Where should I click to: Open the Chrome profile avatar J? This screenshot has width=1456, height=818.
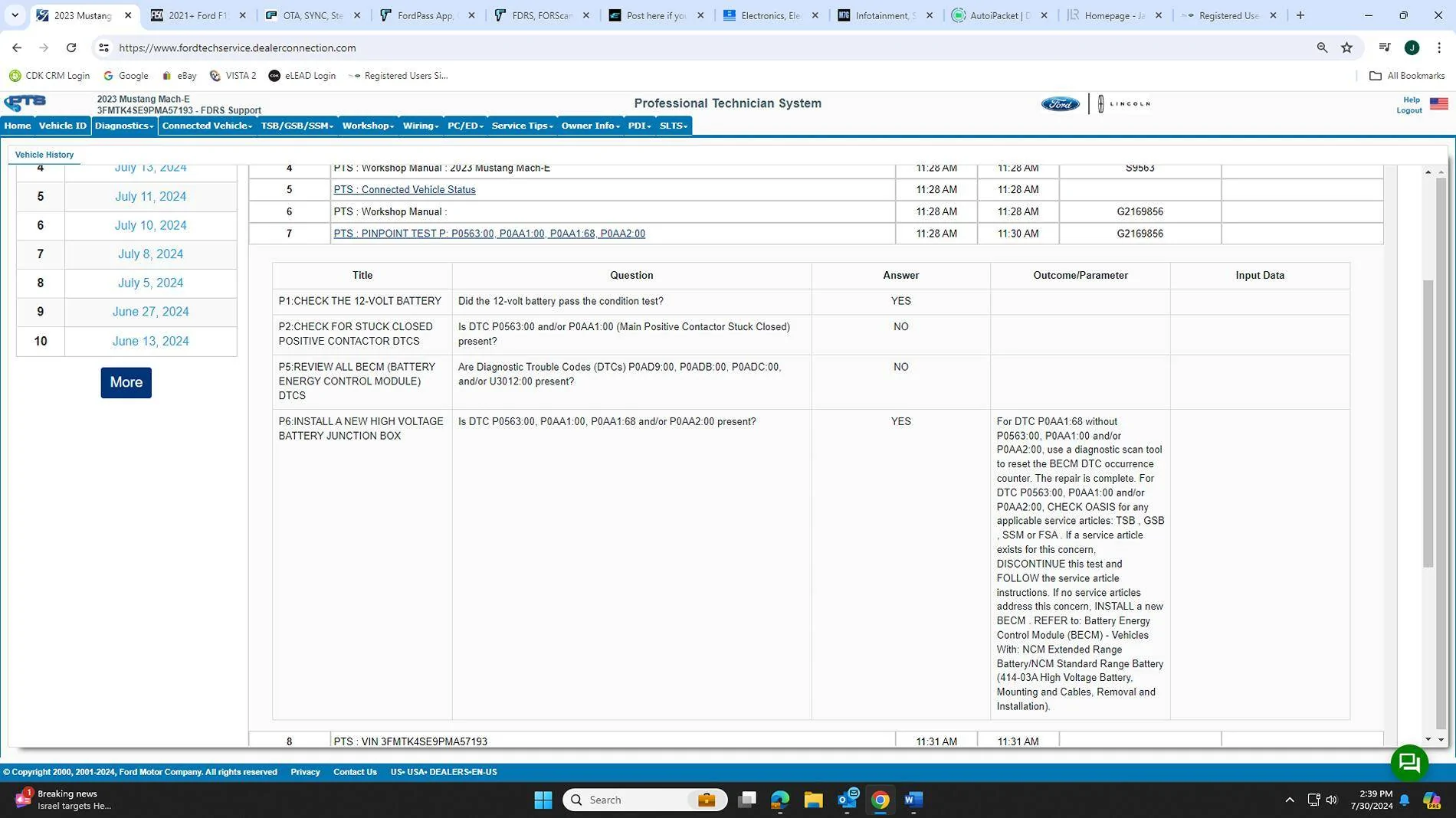(1412, 47)
